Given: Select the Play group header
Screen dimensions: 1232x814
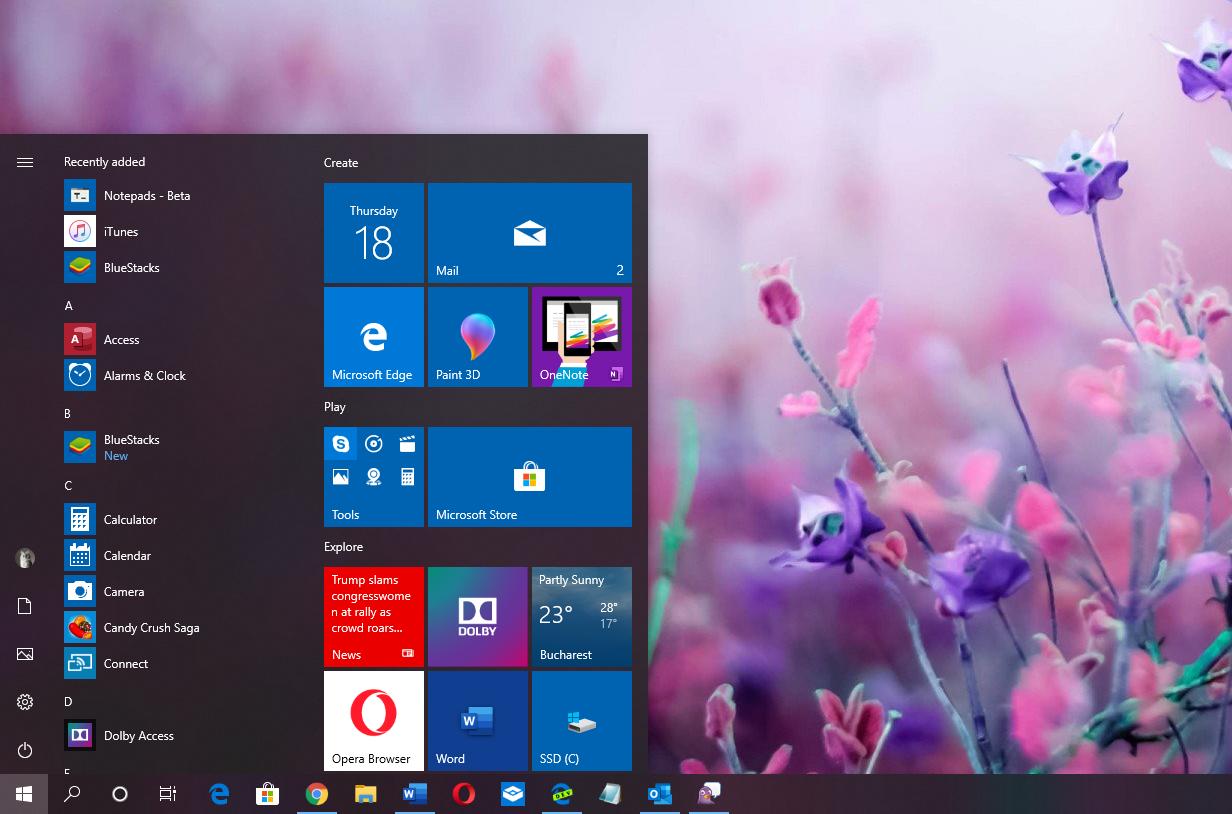Looking at the screenshot, I should pyautogui.click(x=335, y=407).
